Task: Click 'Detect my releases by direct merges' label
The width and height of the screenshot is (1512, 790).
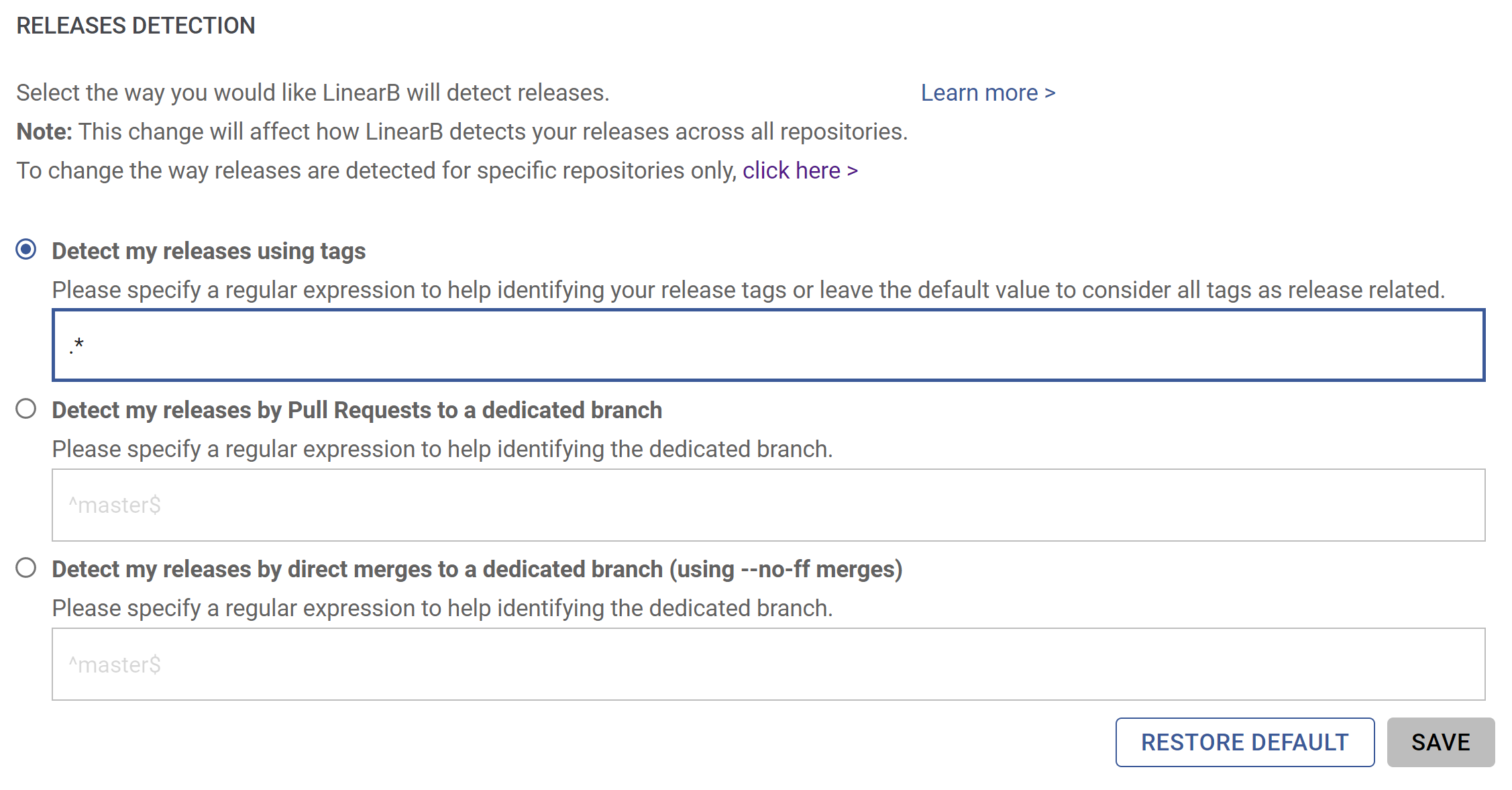Action: tap(477, 569)
